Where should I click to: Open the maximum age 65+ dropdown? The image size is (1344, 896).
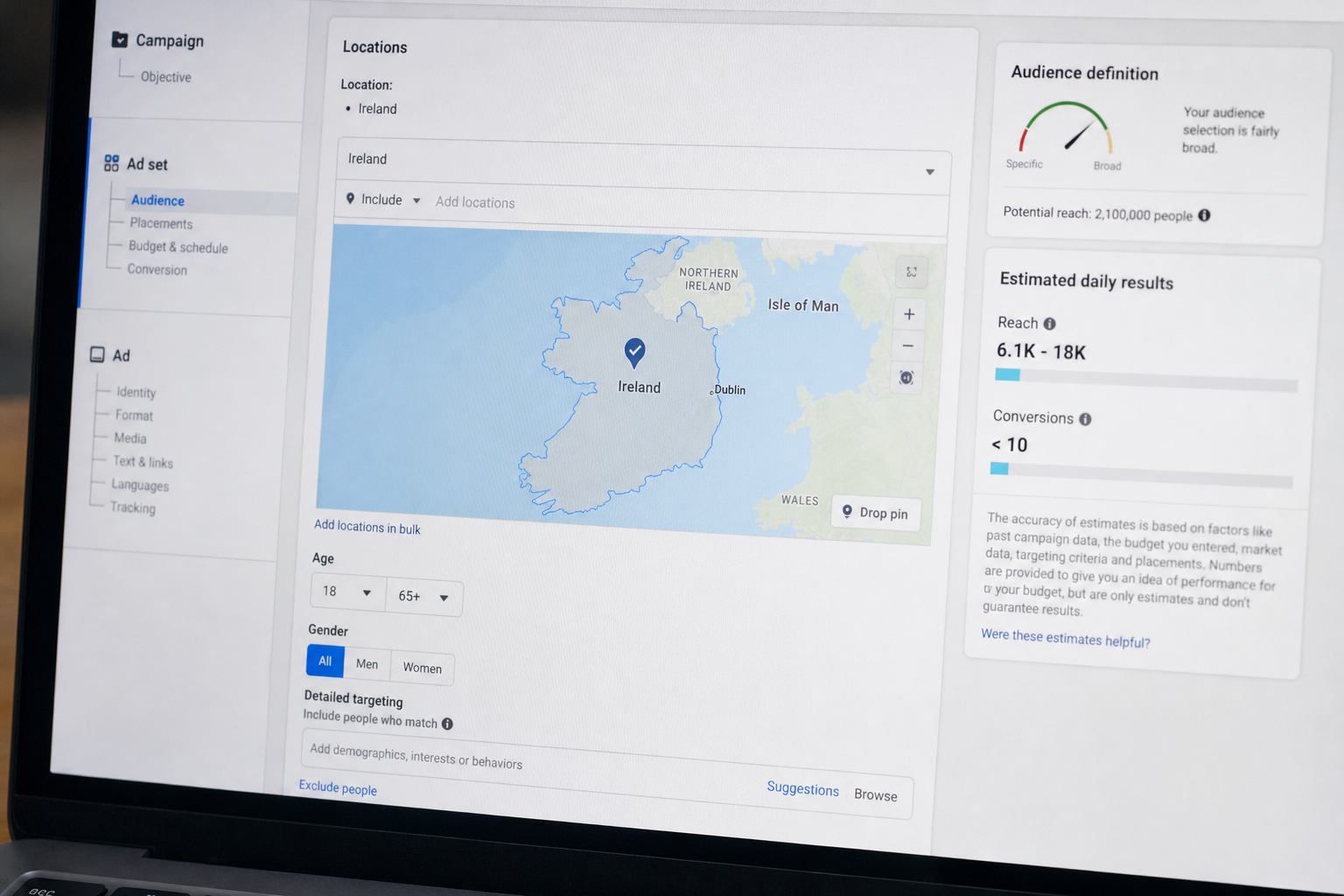[x=424, y=597]
